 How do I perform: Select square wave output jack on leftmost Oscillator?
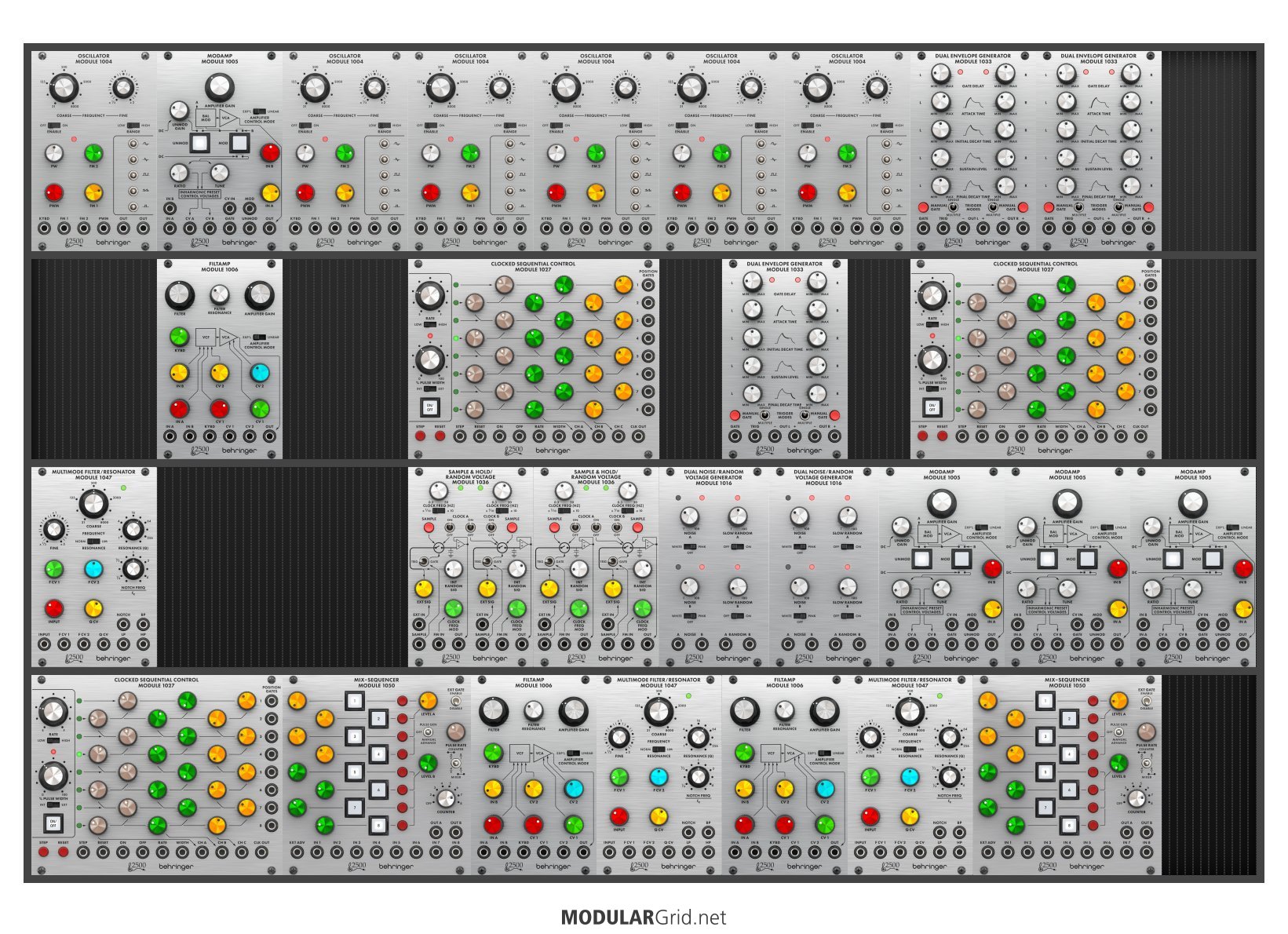133,175
